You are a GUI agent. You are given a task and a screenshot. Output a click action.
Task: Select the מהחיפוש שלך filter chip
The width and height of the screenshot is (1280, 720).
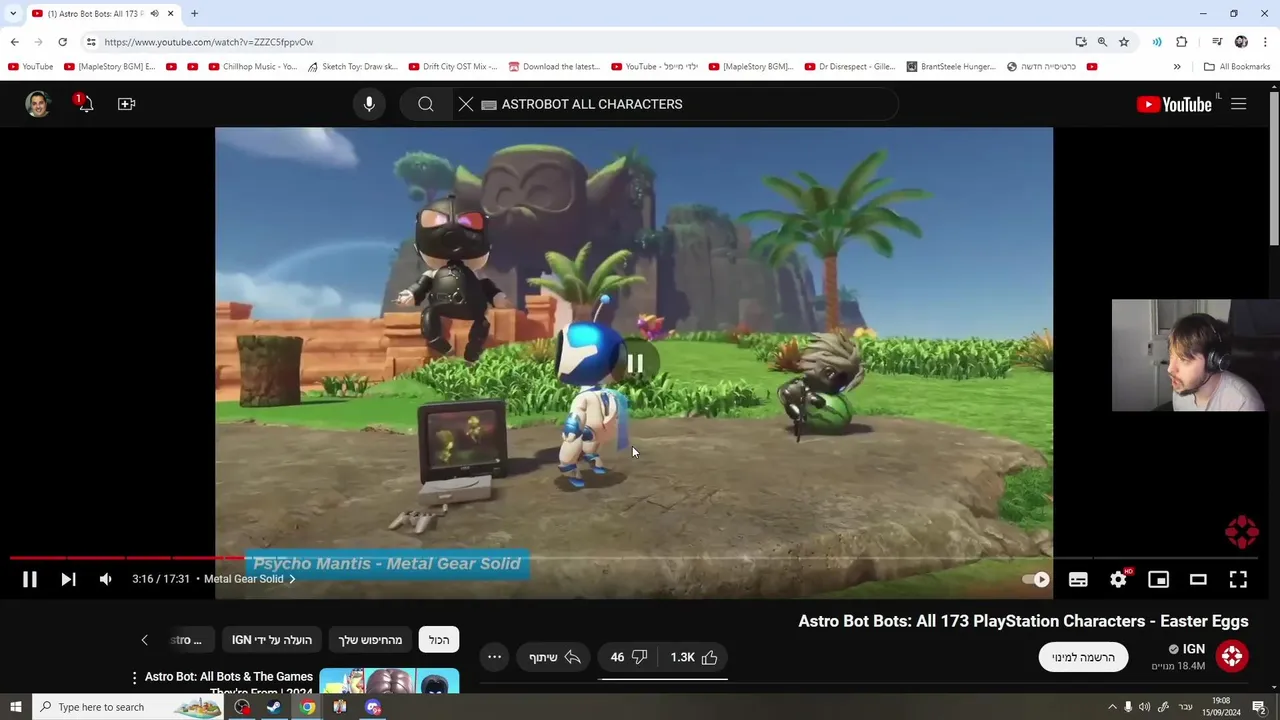[x=370, y=640]
